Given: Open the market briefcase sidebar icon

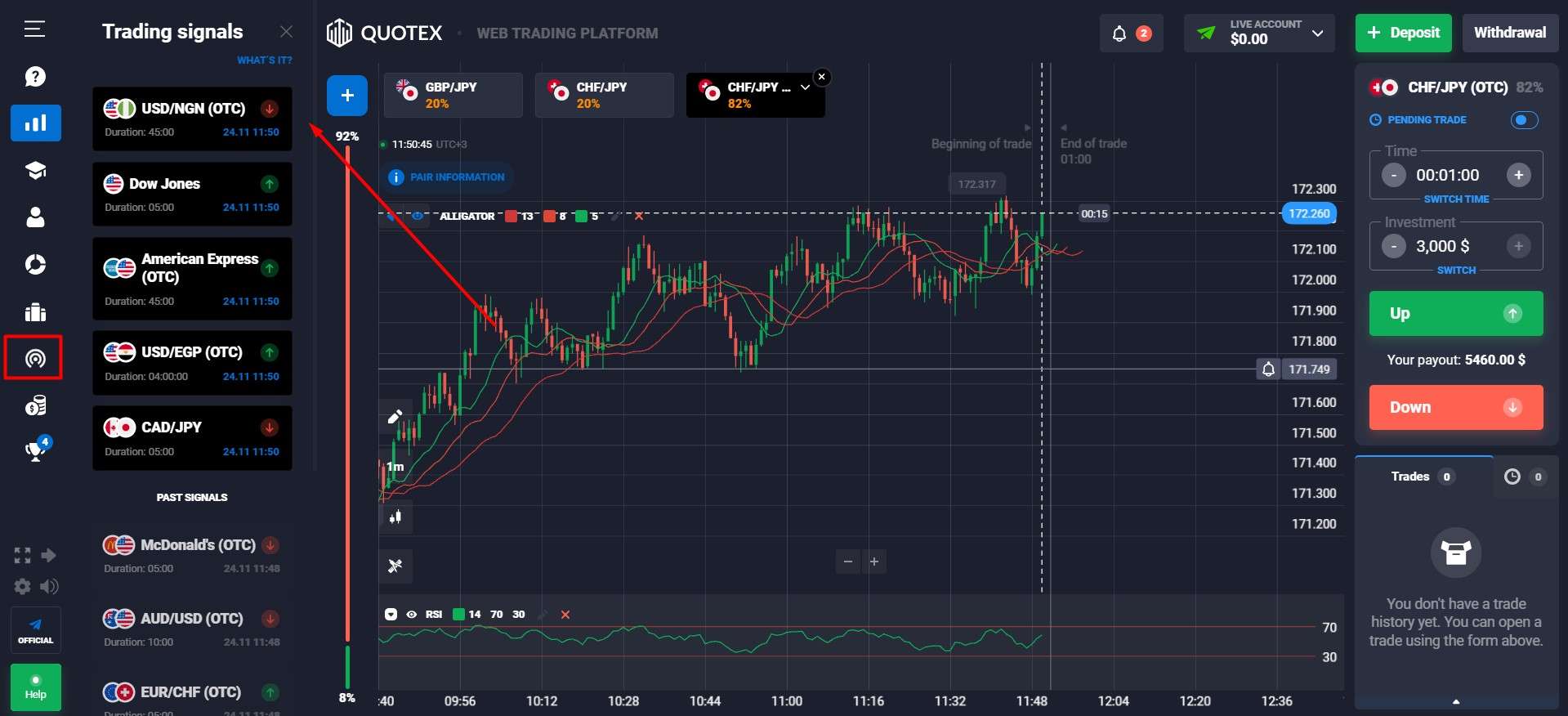Looking at the screenshot, I should tap(35, 311).
